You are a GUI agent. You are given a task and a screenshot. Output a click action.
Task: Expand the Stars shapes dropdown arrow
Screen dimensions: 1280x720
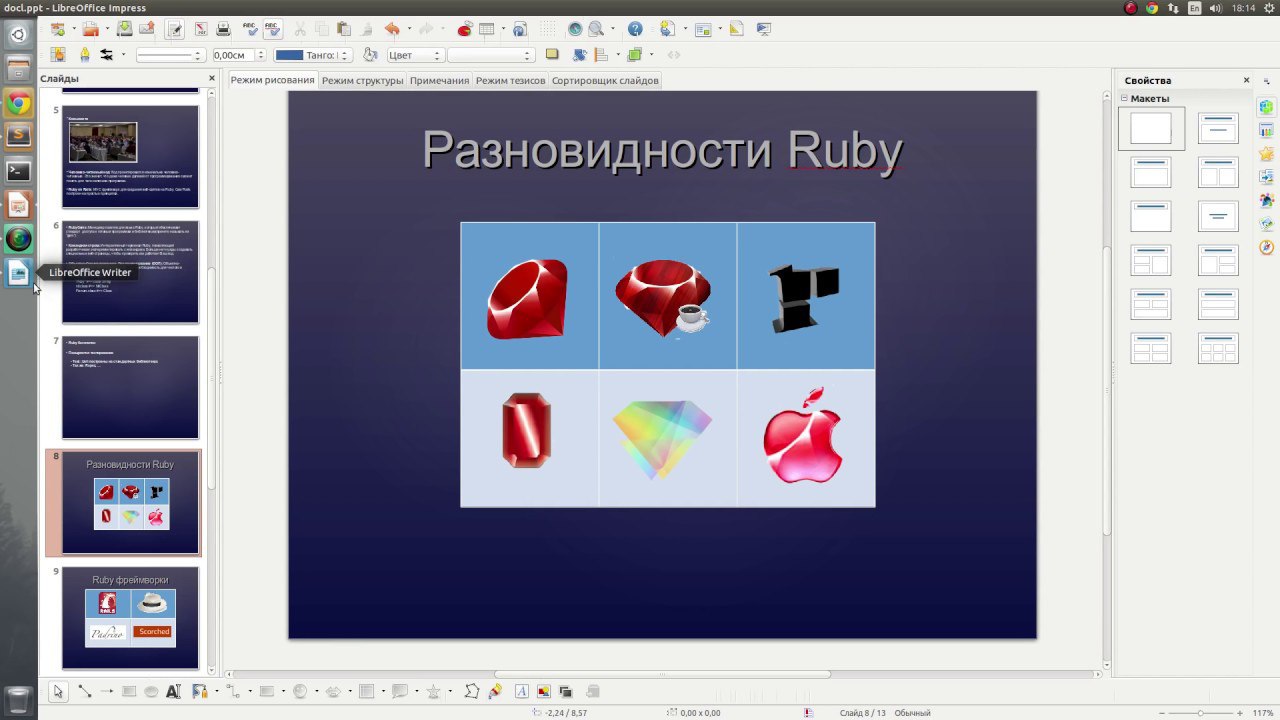[x=450, y=691]
